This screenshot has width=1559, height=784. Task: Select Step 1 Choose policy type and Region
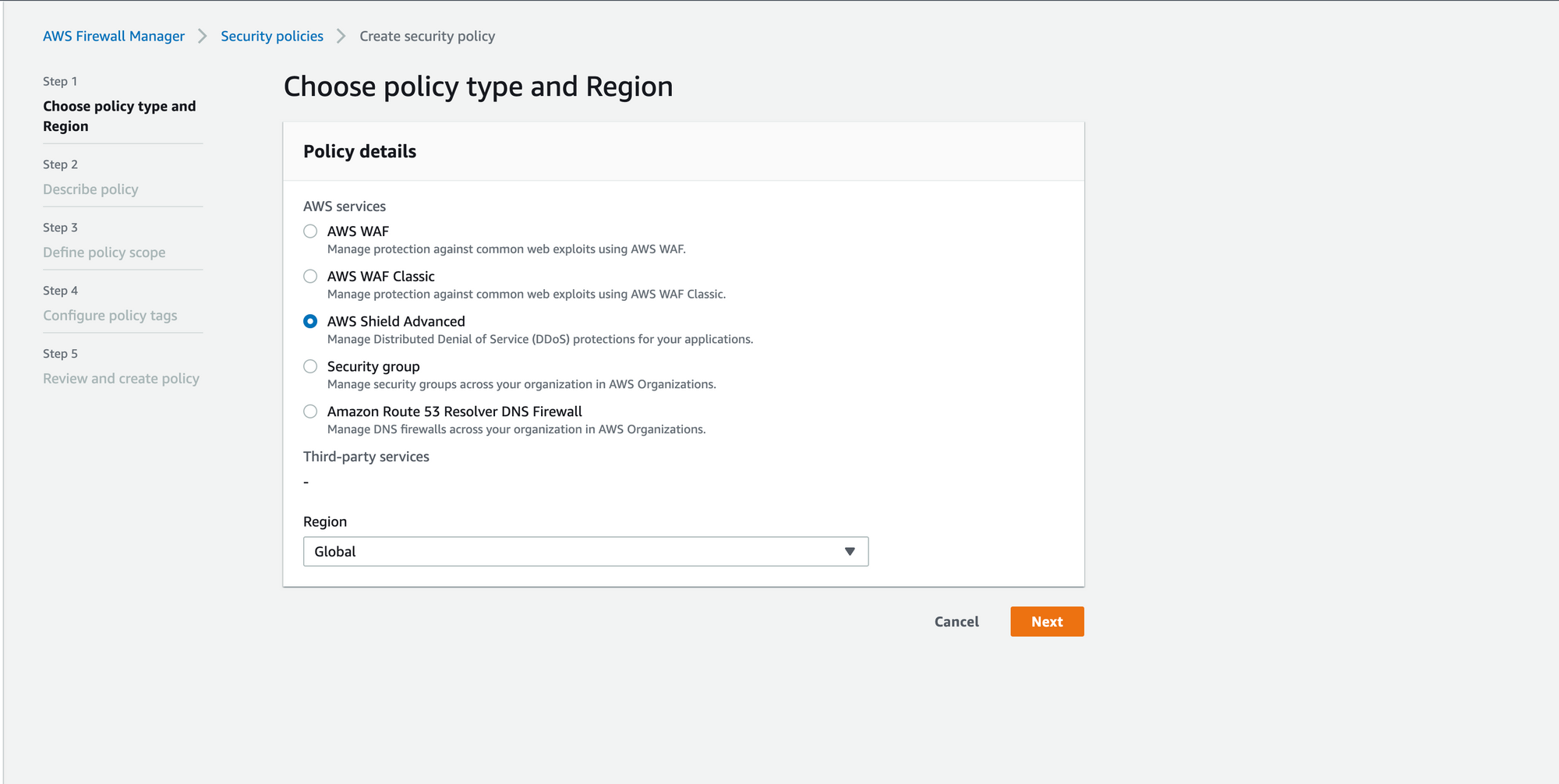[x=119, y=116]
